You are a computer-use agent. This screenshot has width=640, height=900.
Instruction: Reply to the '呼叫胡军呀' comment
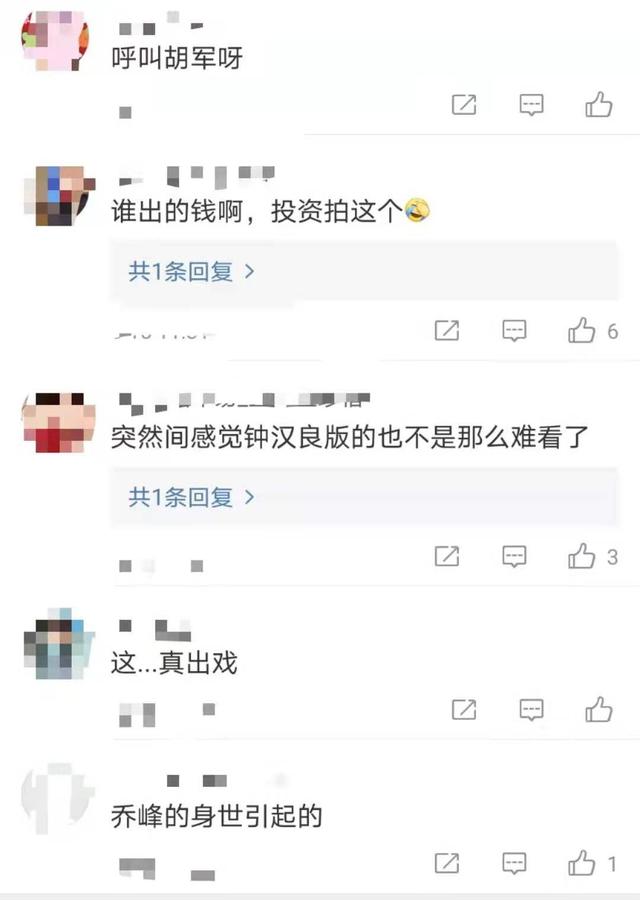[x=532, y=104]
